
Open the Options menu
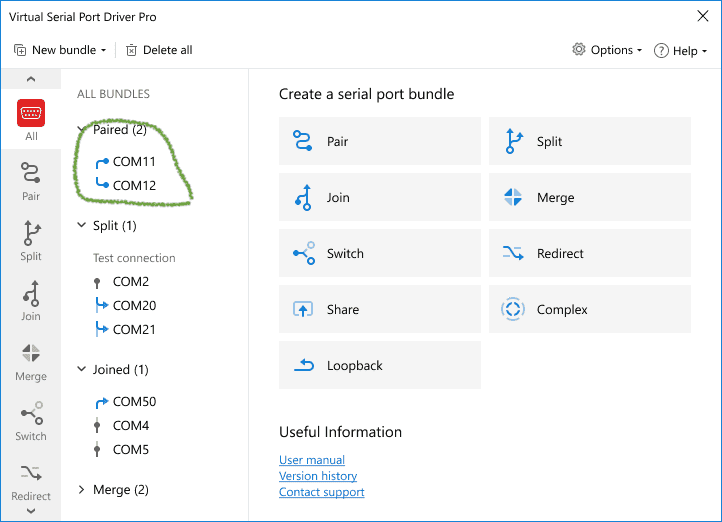tap(607, 50)
